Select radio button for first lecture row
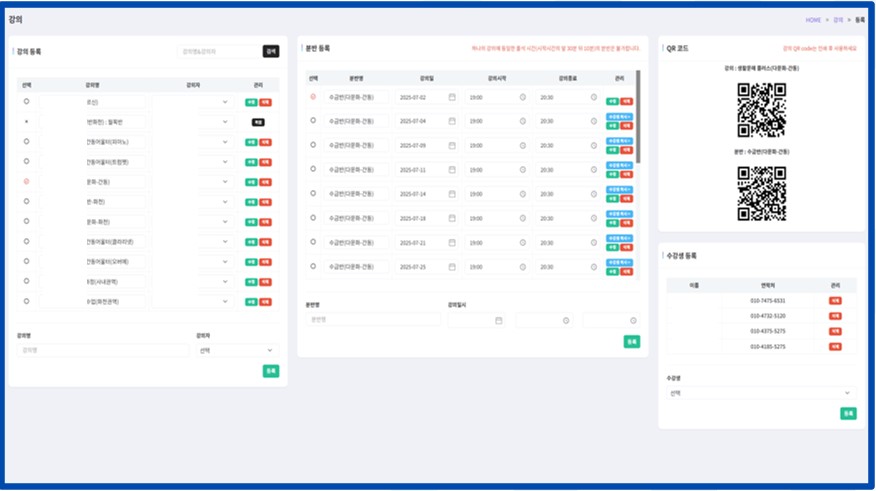876x491 pixels. [x=26, y=101]
